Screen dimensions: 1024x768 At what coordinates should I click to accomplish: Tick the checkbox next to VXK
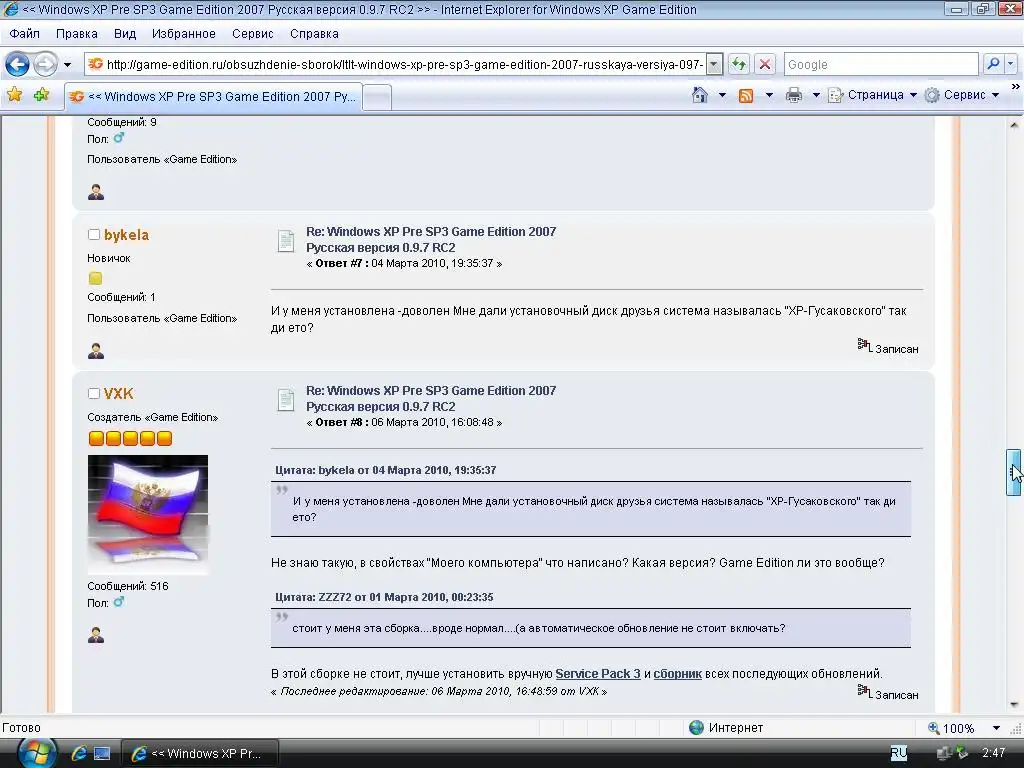pyautogui.click(x=94, y=393)
